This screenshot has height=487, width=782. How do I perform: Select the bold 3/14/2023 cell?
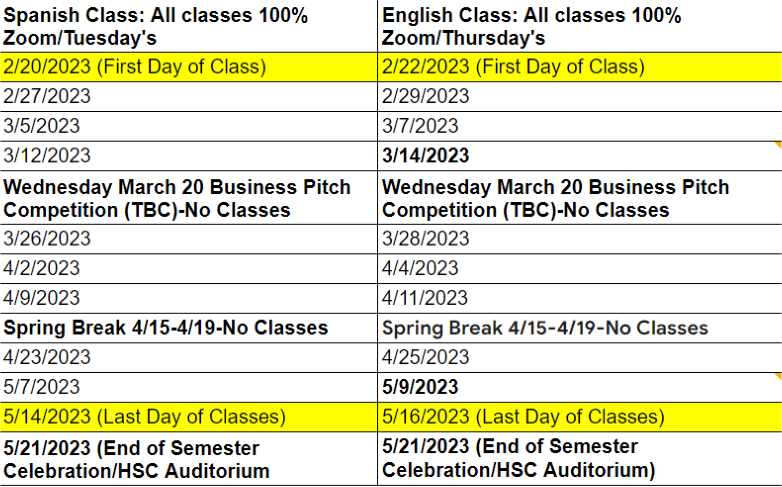tap(580, 156)
